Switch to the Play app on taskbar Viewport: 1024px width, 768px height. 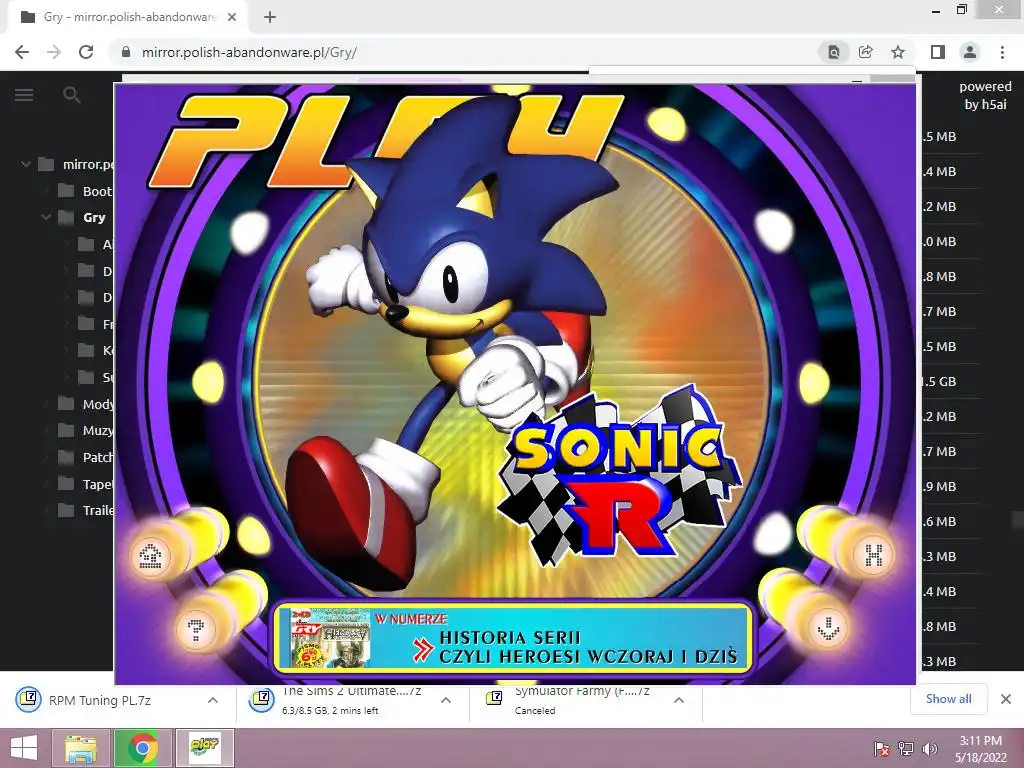204,748
